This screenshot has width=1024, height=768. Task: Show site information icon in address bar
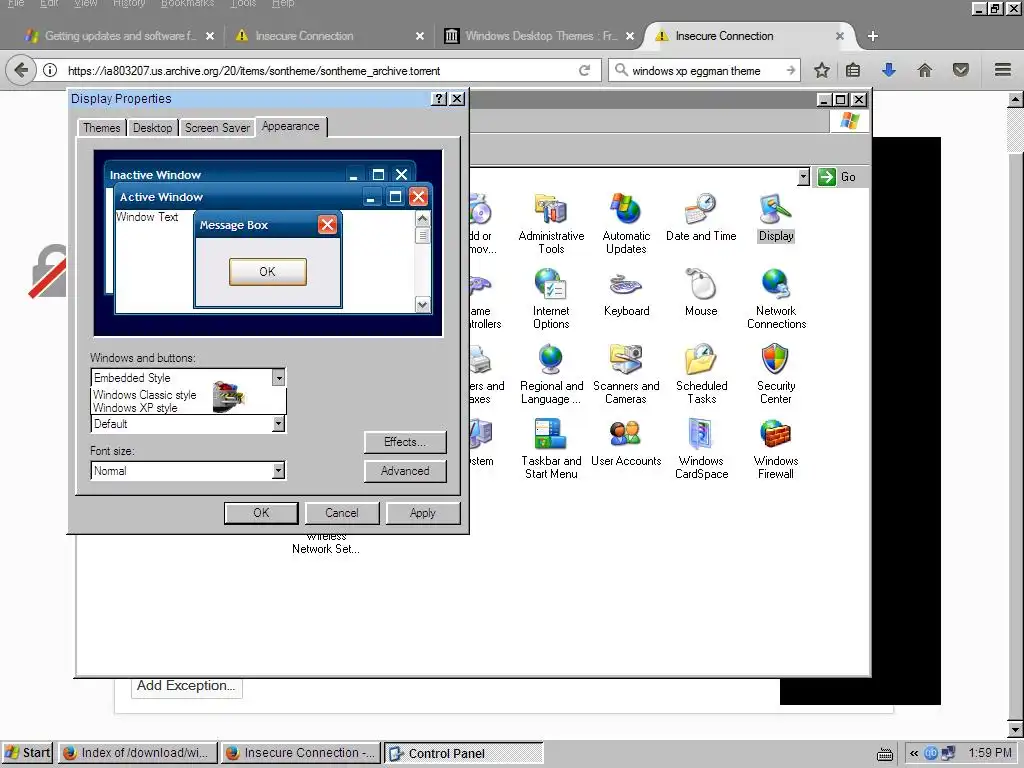click(50, 71)
